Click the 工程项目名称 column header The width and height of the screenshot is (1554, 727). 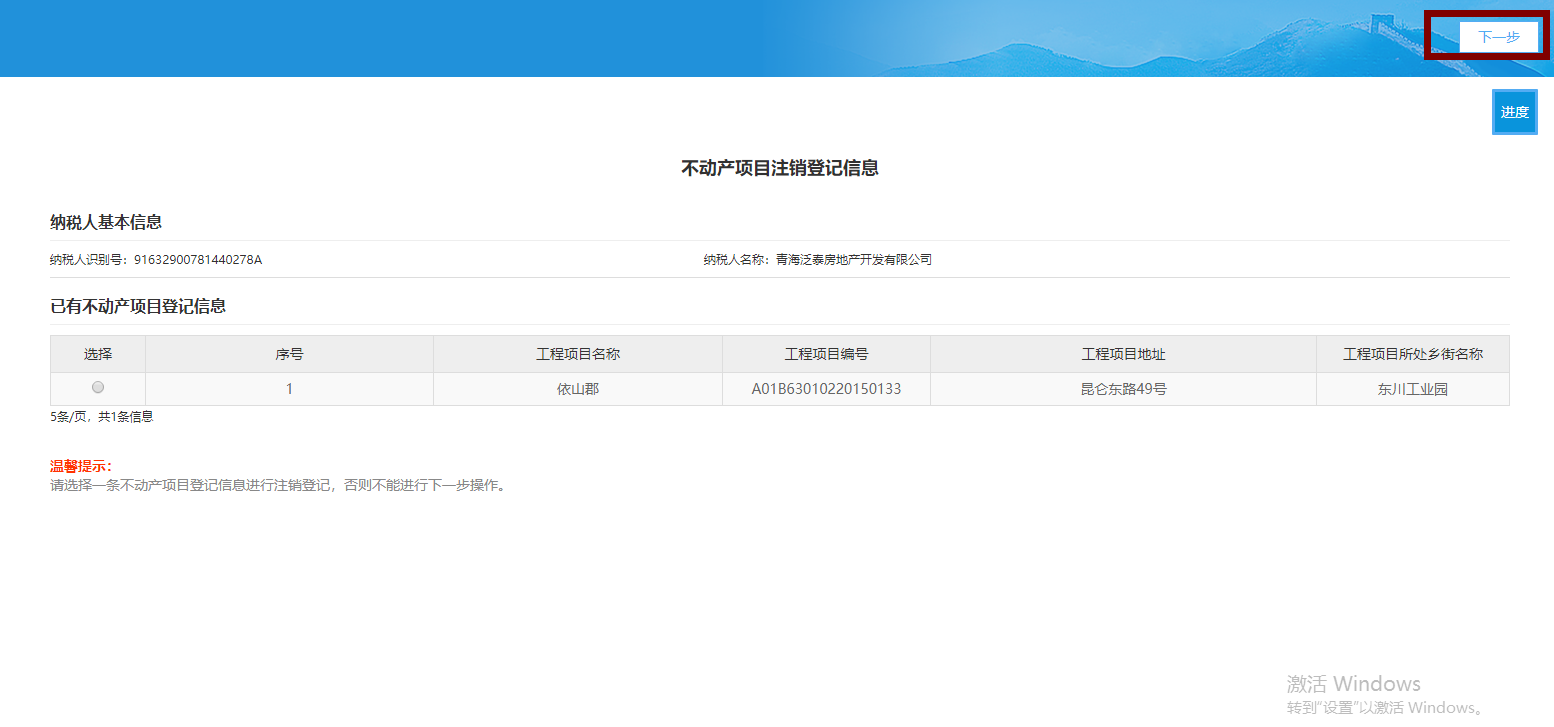578,354
